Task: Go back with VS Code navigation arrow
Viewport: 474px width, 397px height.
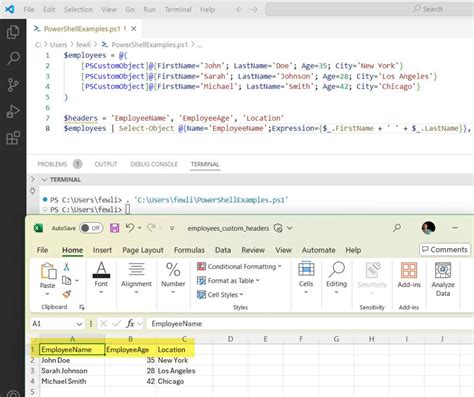Action: (239, 9)
